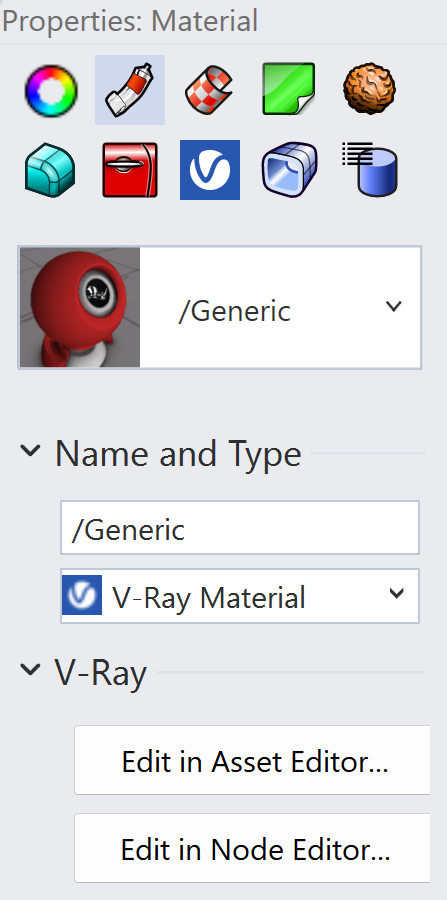The image size is (447, 900).
Task: Click the Properties: Material panel title
Action: point(130,21)
